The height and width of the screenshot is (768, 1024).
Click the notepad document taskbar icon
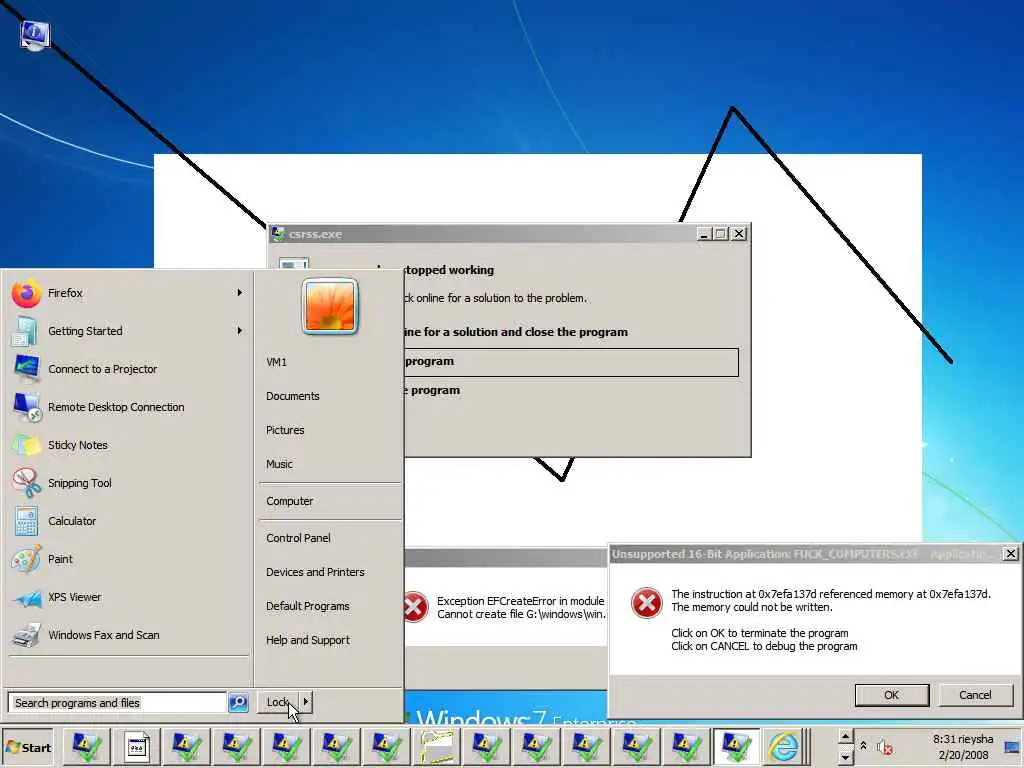[x=136, y=746]
